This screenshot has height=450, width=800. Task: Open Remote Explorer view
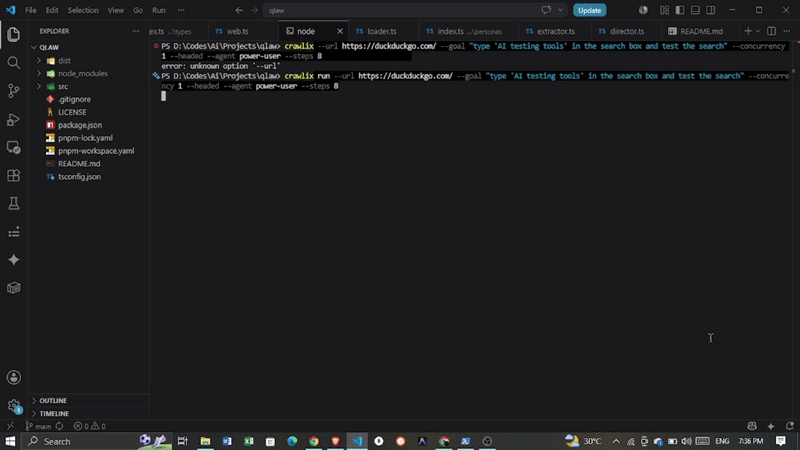pos(14,147)
